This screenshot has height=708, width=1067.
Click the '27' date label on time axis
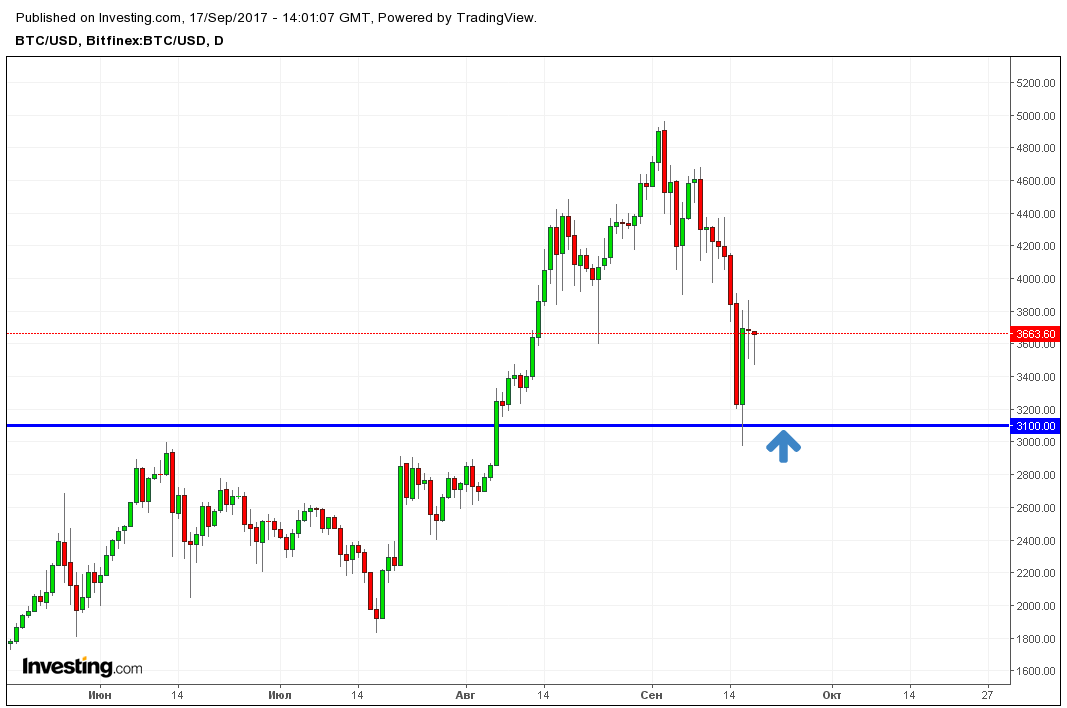coord(987,695)
